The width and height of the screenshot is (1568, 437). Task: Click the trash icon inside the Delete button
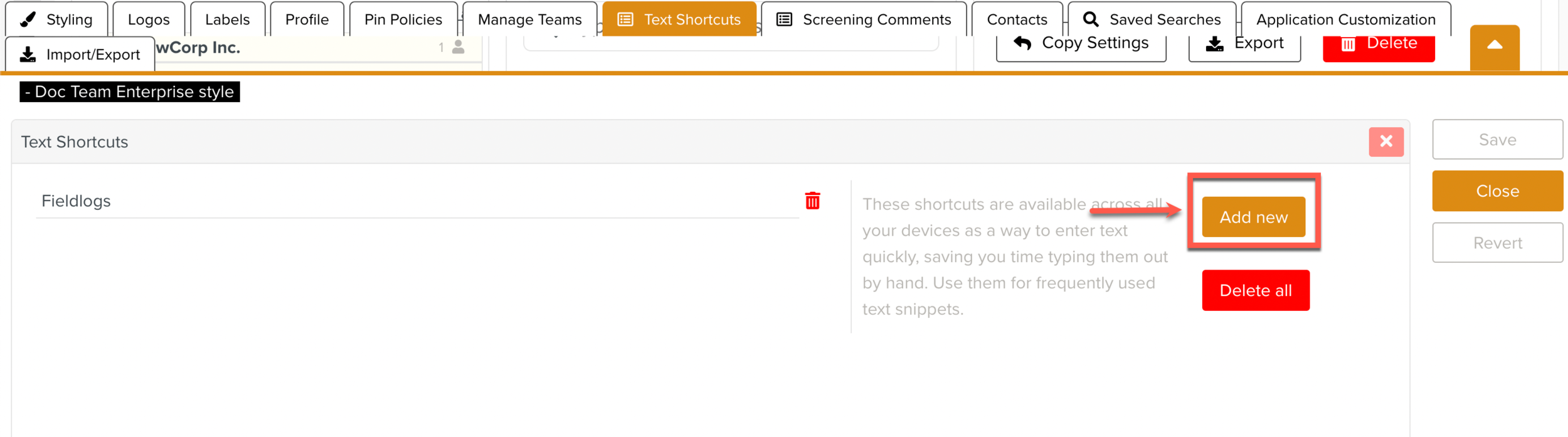click(x=1346, y=42)
